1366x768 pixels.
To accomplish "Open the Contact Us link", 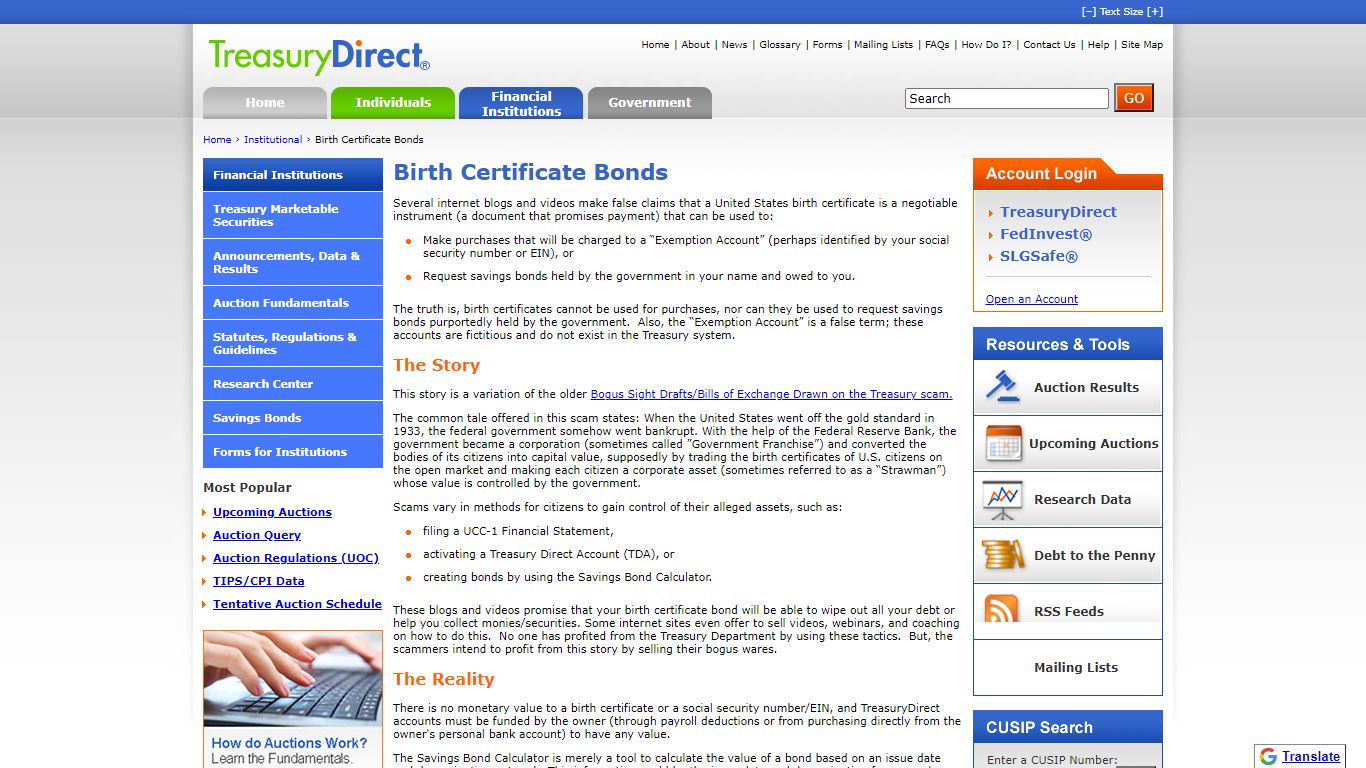I will coord(1050,44).
